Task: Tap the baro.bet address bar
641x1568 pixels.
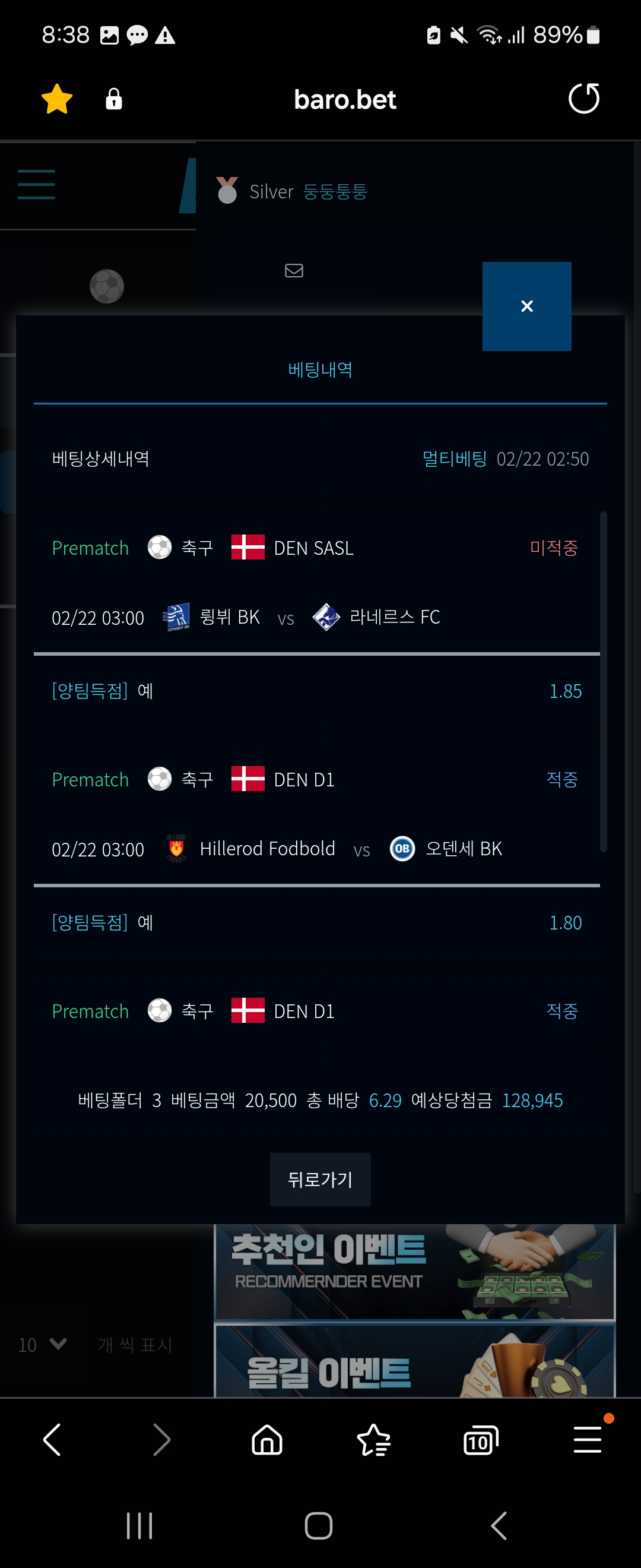Action: [345, 99]
